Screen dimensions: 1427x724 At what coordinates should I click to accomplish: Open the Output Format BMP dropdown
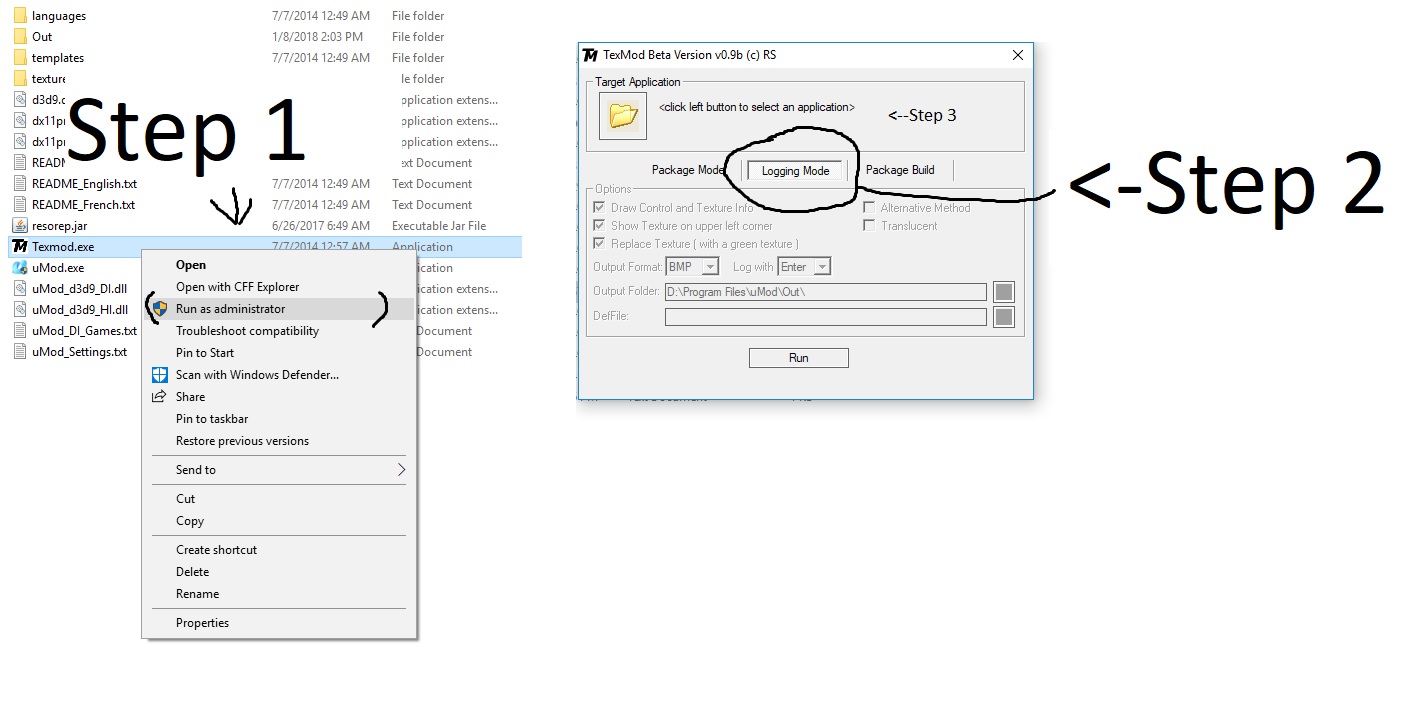709,267
